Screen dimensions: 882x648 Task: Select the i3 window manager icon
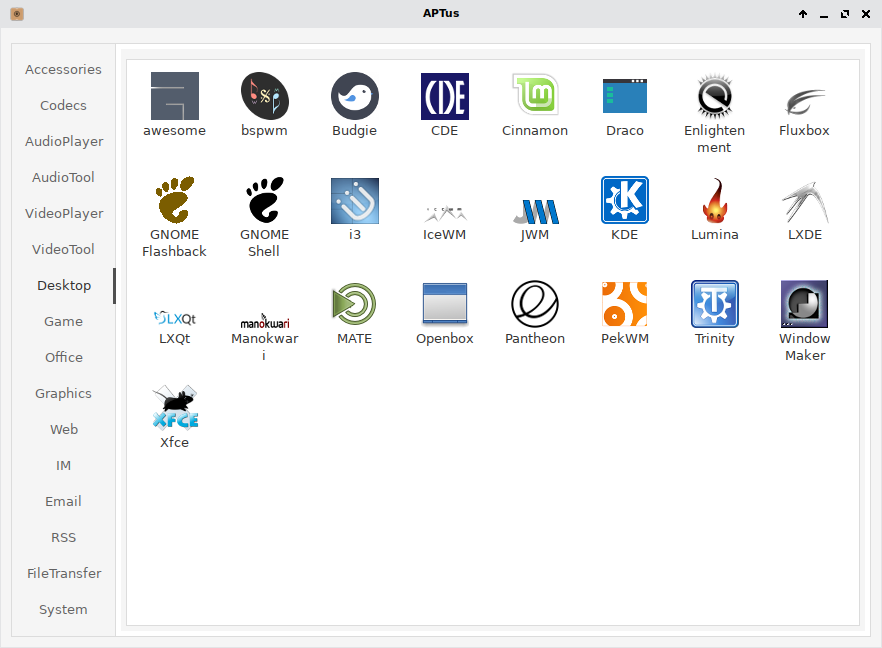354,200
